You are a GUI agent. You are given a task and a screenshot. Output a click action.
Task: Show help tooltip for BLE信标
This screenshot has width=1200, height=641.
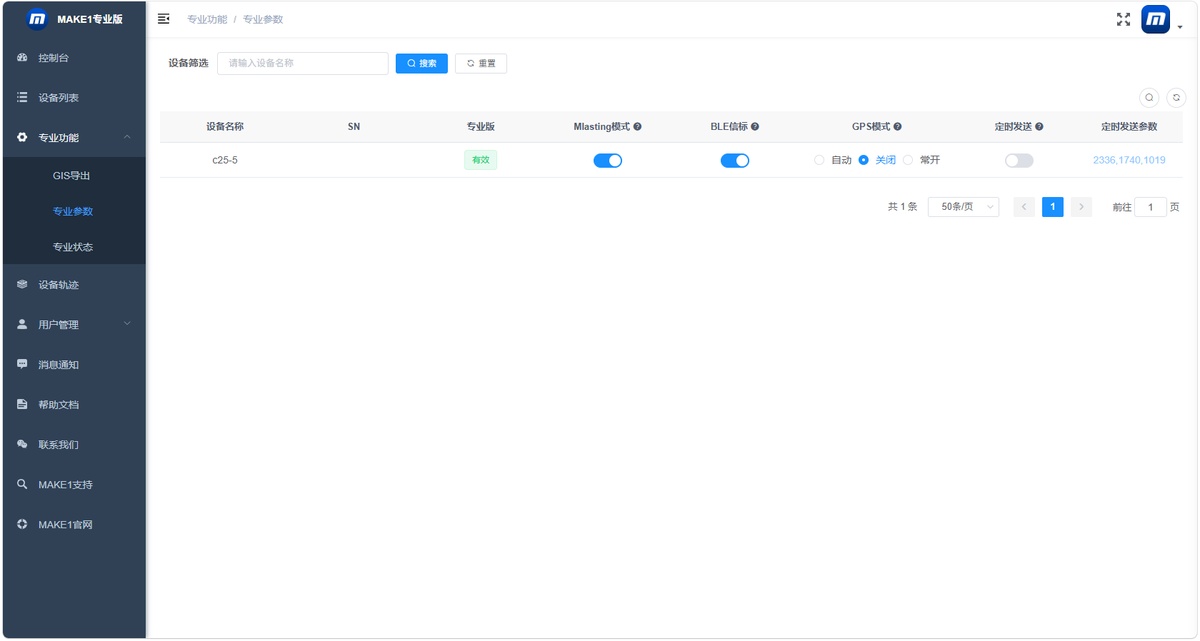(x=755, y=127)
